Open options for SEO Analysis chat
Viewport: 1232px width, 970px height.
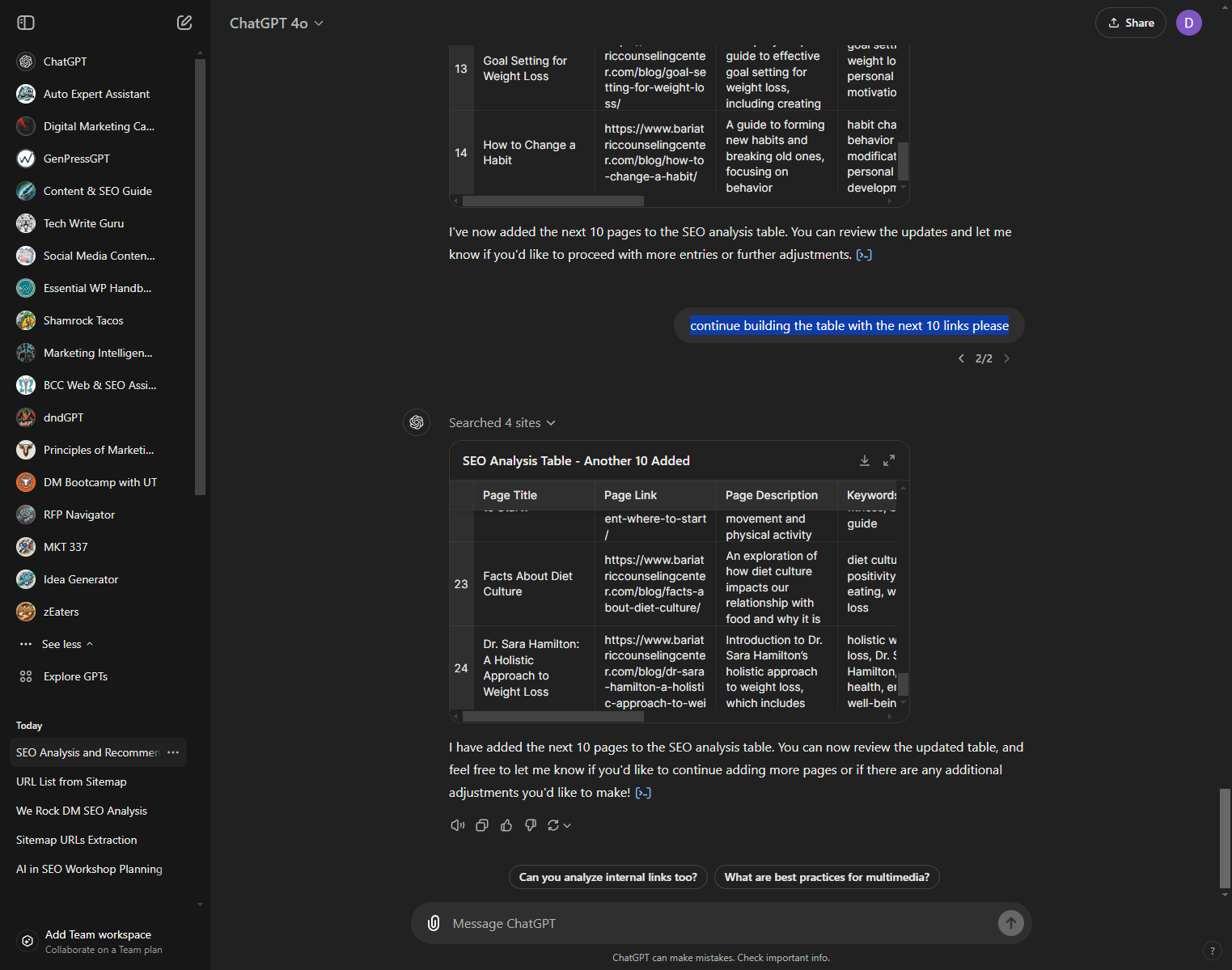[x=173, y=752]
